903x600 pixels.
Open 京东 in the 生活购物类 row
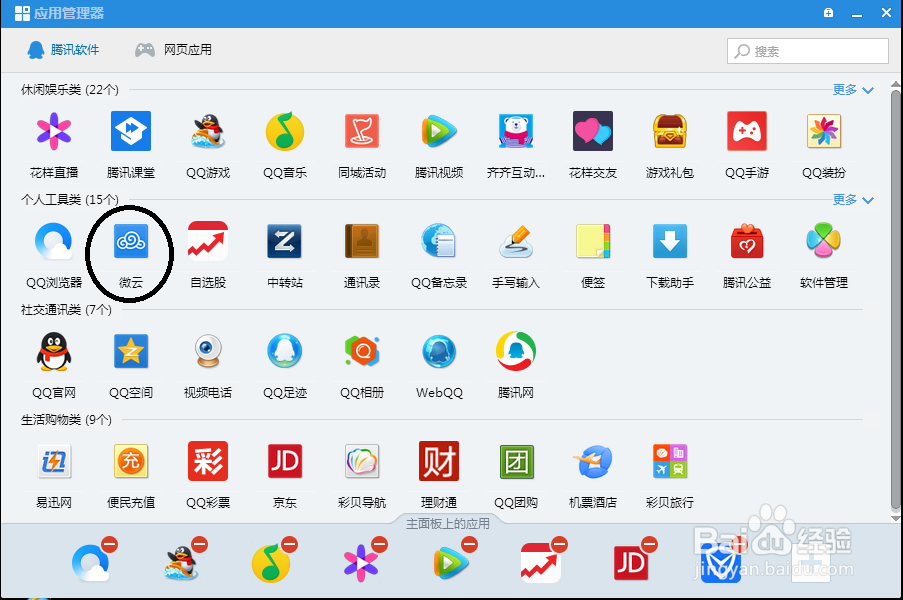[x=285, y=461]
